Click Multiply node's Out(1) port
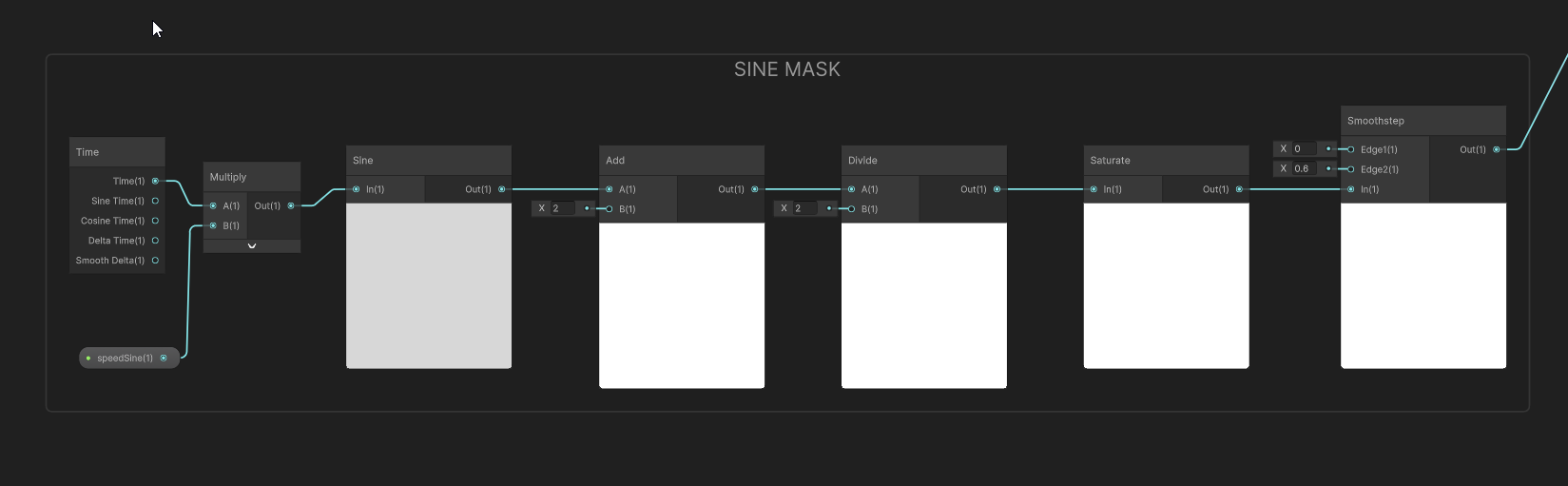The image size is (1568, 486). pos(291,205)
